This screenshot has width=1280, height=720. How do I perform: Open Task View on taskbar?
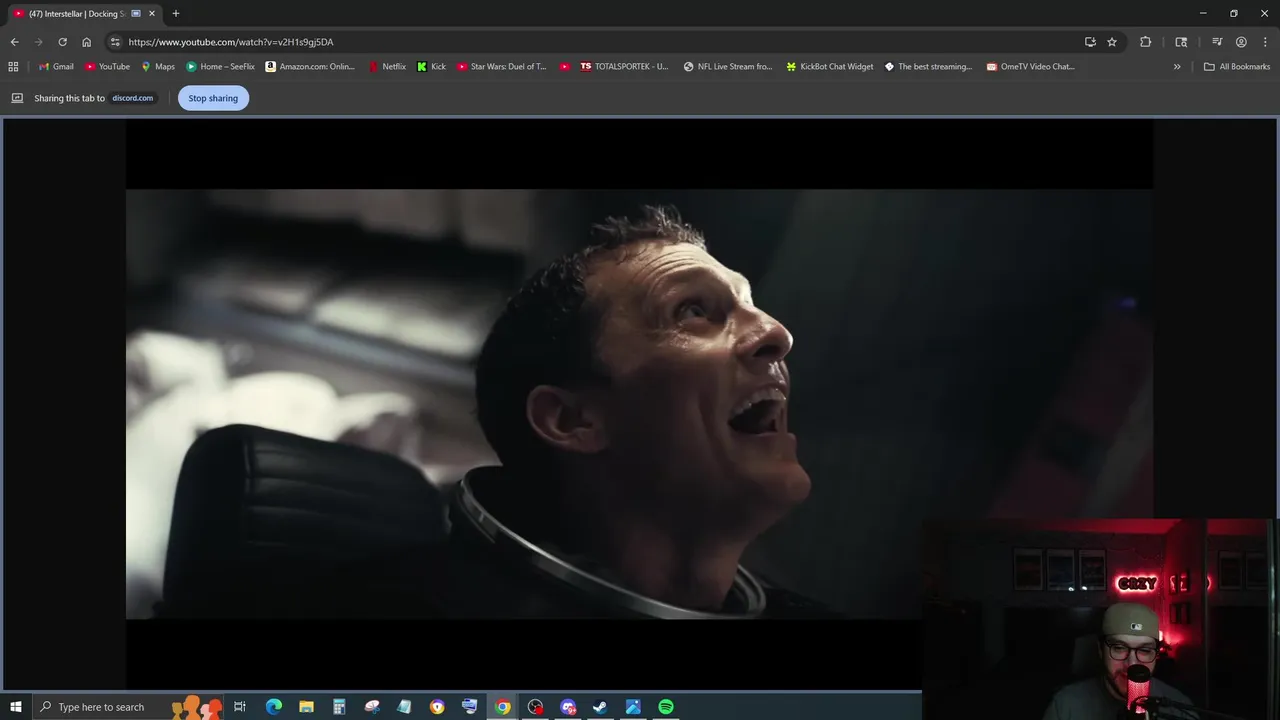[x=240, y=707]
